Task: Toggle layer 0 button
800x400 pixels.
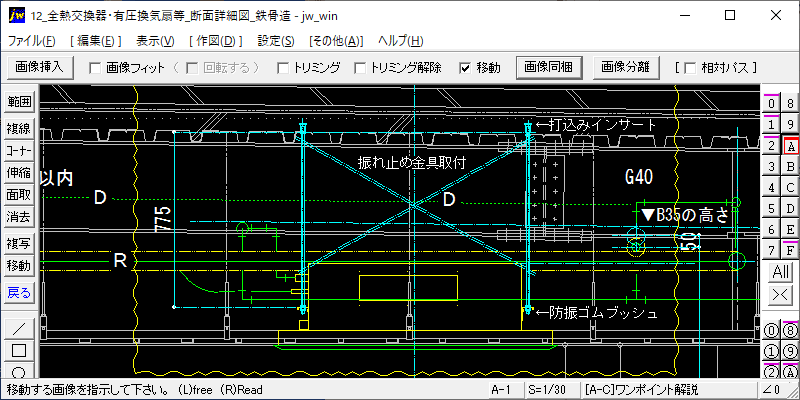Action: click(x=771, y=104)
